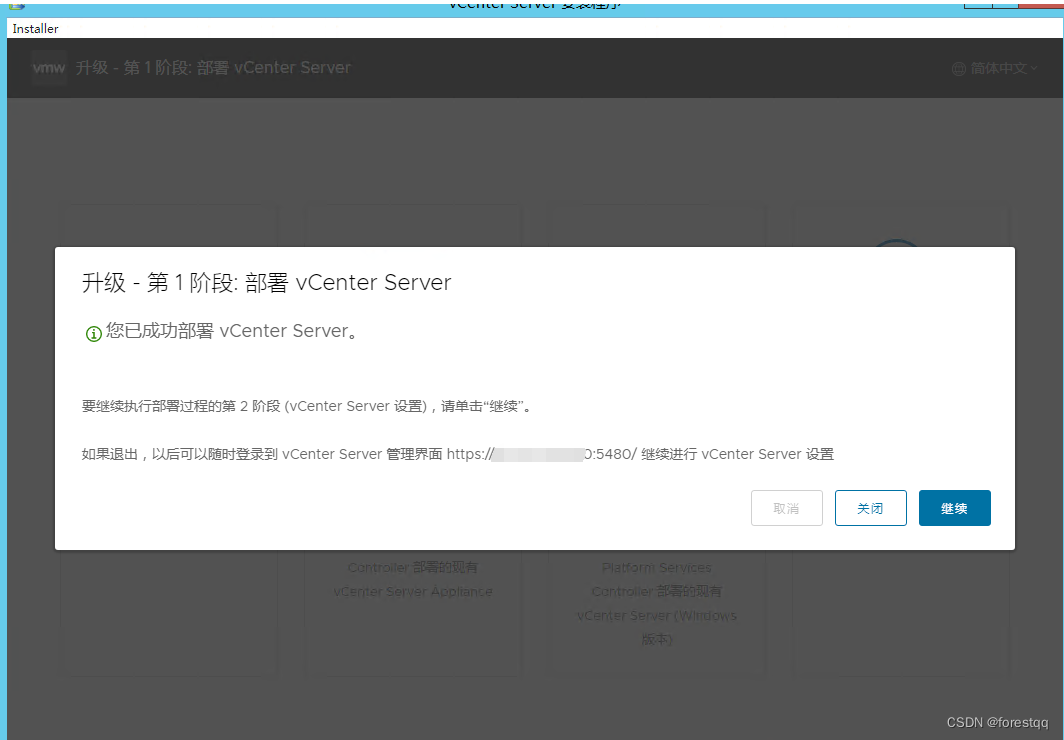The width and height of the screenshot is (1064, 740).
Task: Click the https management URL text
Action: click(x=542, y=454)
